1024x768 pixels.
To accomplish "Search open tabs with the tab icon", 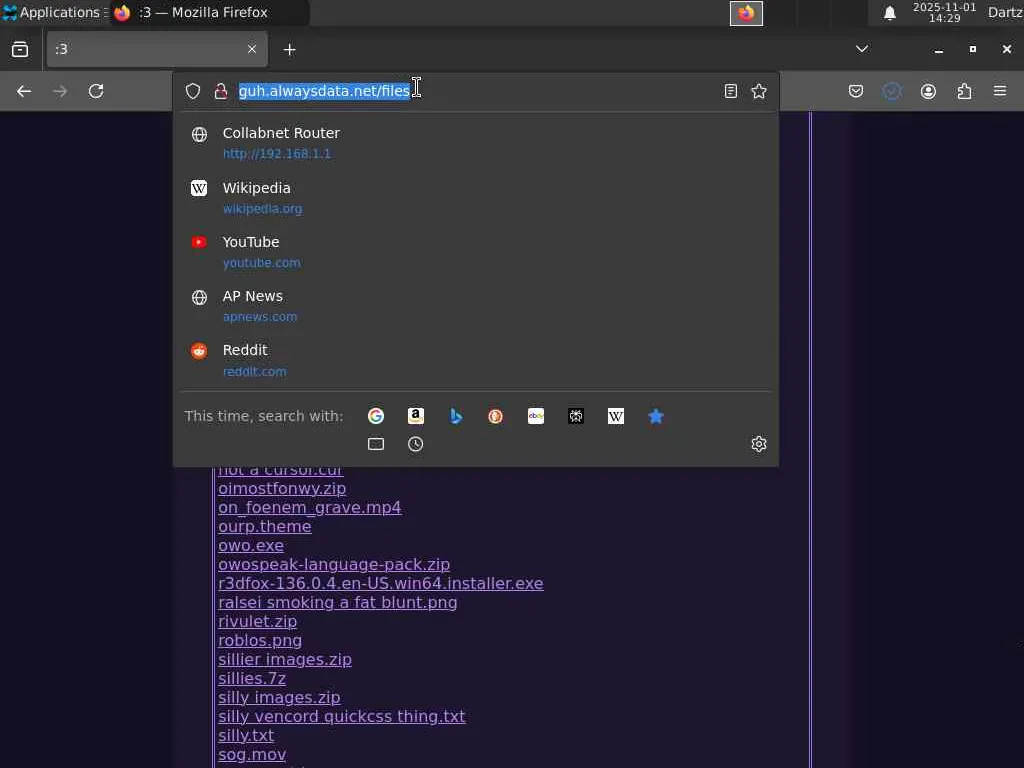I will point(376,444).
